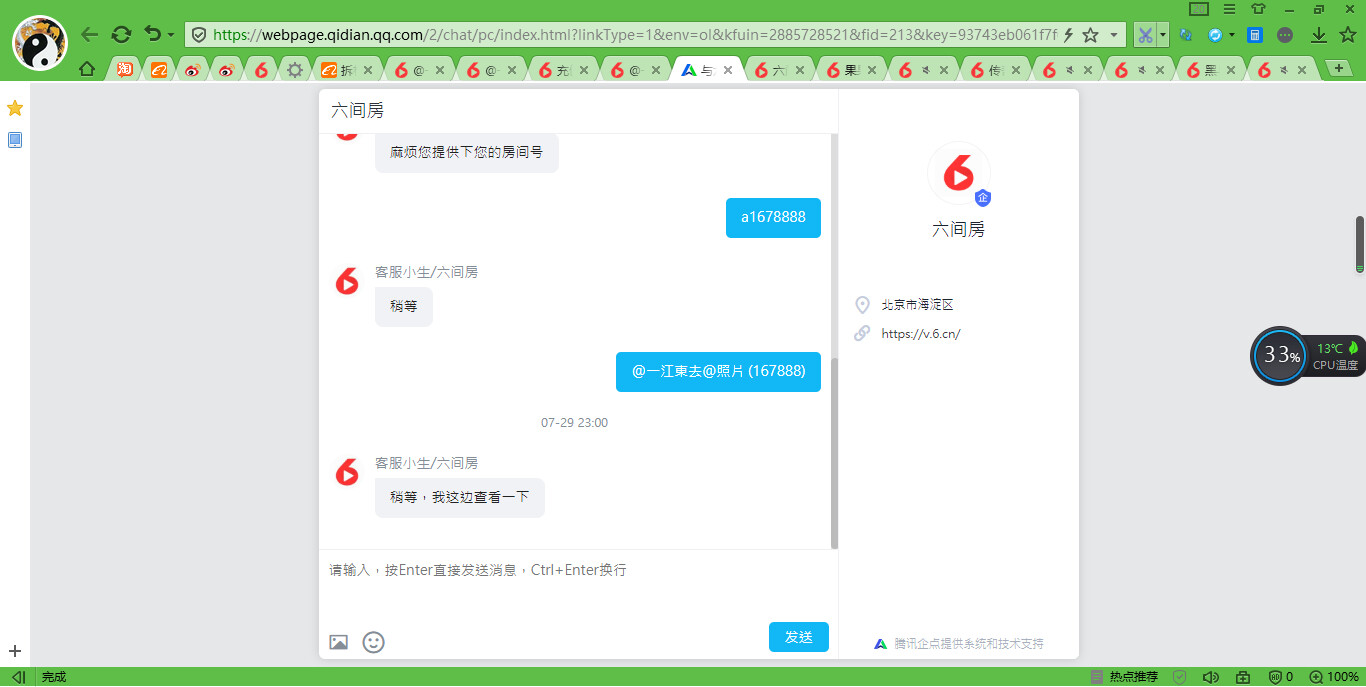Screen dimensions: 1366x687
Task: Open the home page via house icon
Action: [87, 70]
